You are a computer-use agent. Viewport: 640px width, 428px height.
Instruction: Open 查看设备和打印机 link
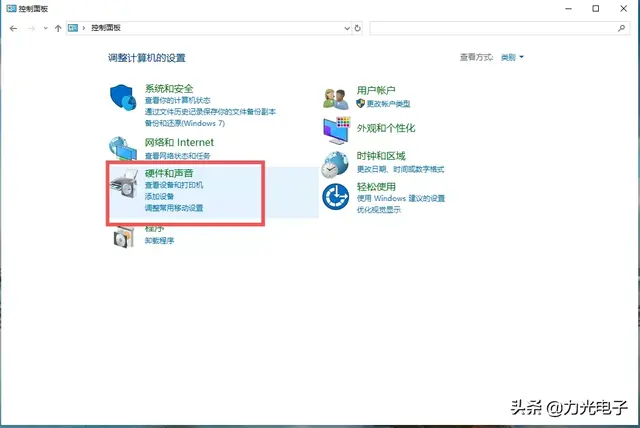pos(174,185)
